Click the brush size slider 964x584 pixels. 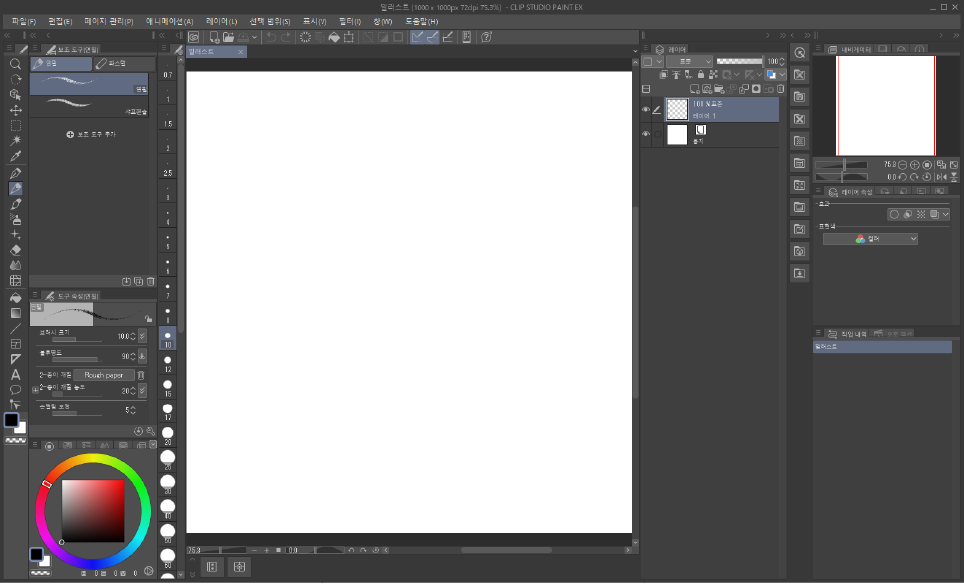click(77, 340)
